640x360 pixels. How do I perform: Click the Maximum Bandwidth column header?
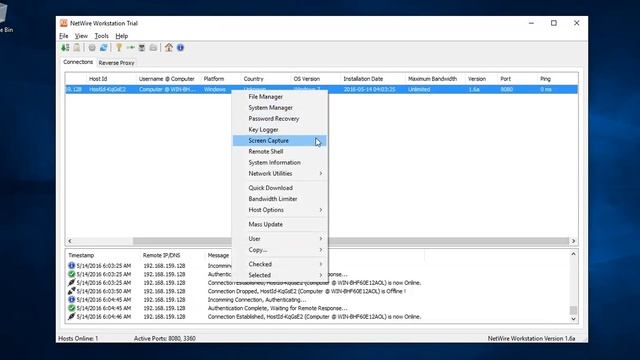(x=432, y=79)
